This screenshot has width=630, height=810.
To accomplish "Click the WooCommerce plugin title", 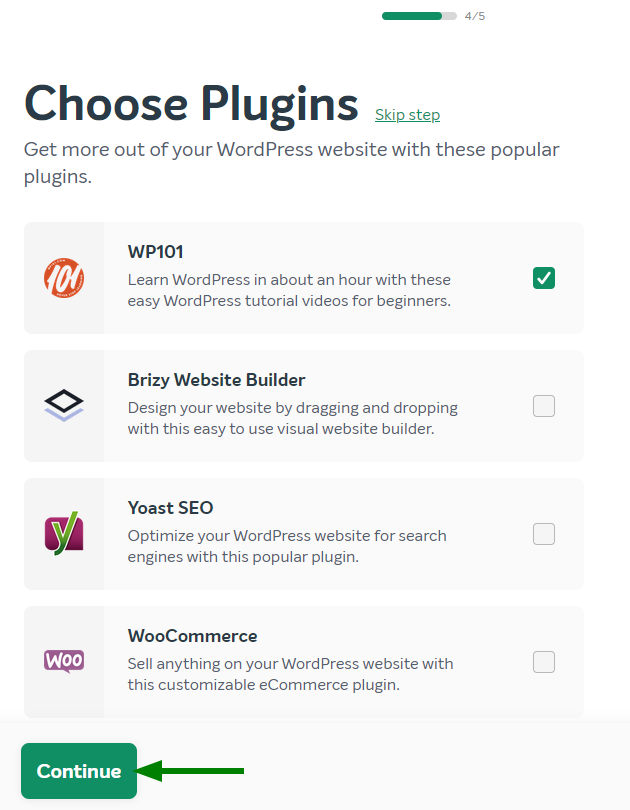I will pyautogui.click(x=192, y=635).
